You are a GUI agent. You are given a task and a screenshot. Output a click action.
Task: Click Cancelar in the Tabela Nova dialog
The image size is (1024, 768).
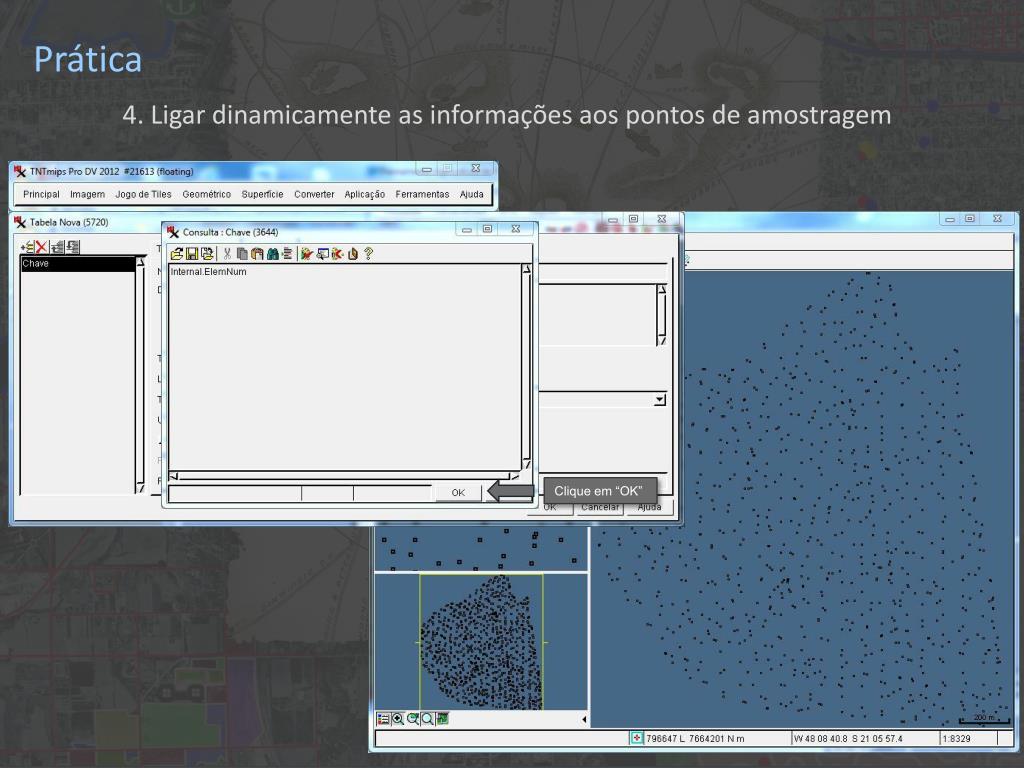point(600,507)
